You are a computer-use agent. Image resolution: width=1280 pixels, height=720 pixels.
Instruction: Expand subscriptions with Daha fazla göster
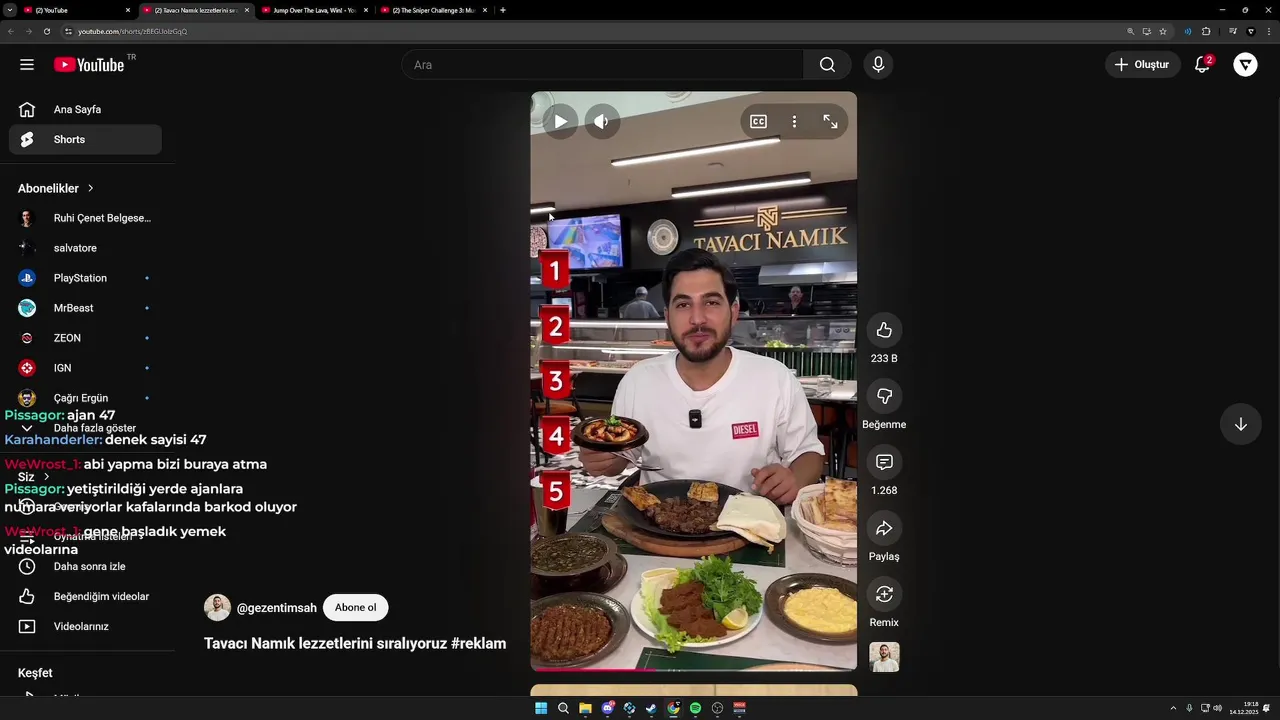click(x=85, y=428)
